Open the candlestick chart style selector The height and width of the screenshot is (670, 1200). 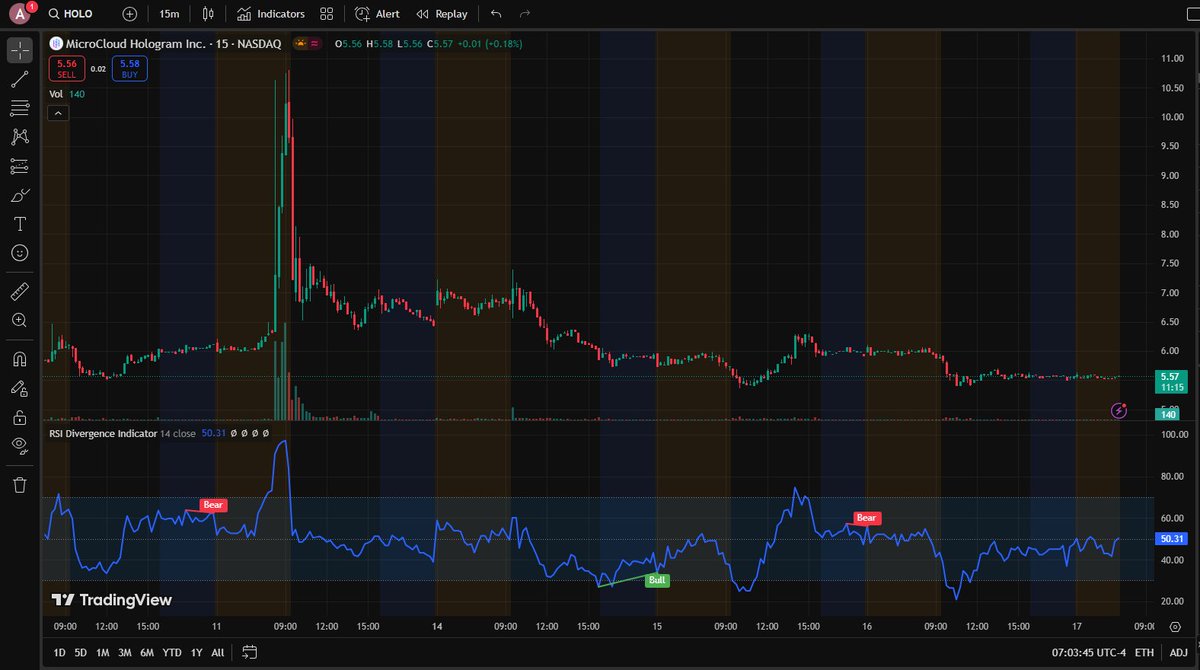pyautogui.click(x=208, y=14)
